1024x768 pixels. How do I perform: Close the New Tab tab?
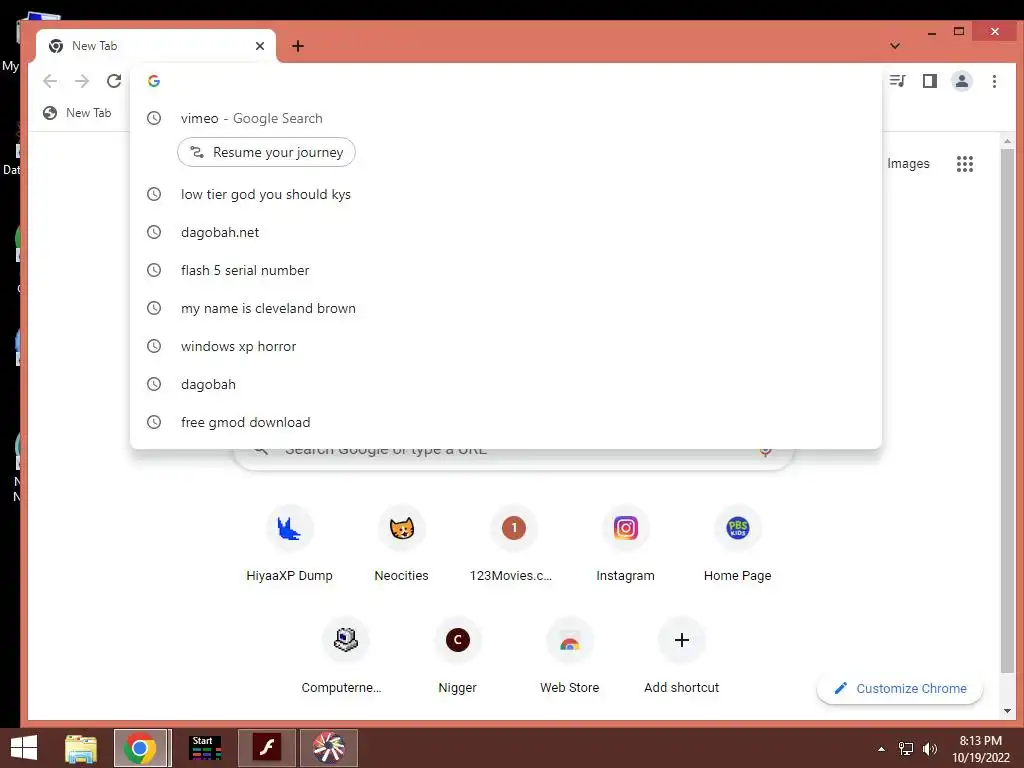[260, 46]
